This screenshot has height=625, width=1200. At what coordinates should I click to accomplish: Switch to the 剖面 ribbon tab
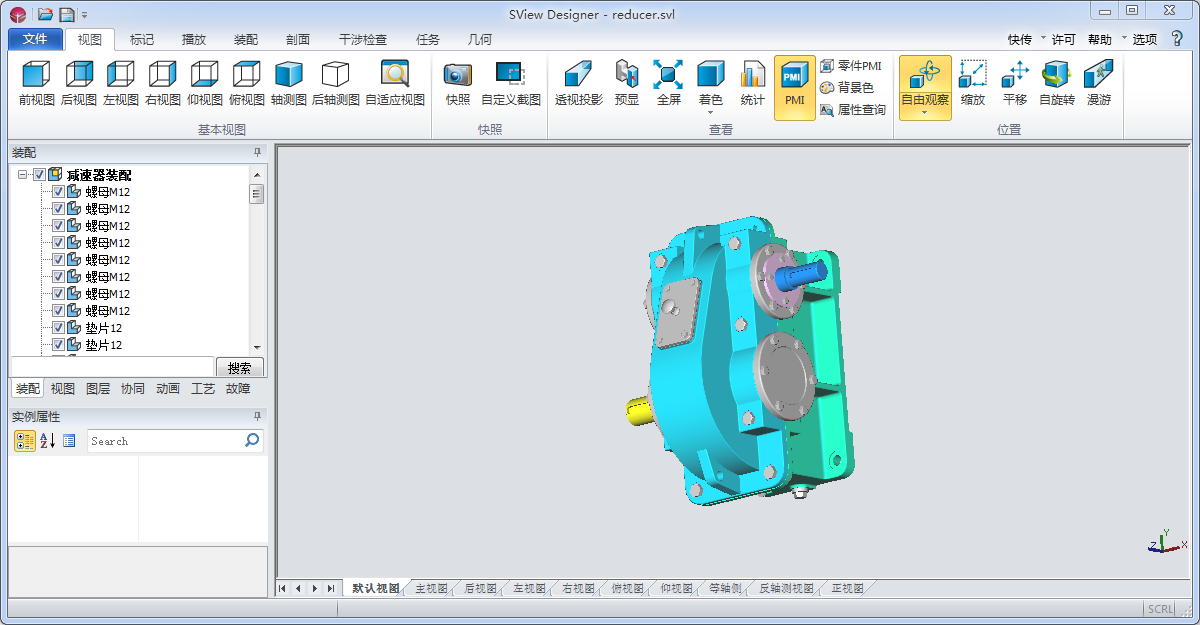pos(297,40)
